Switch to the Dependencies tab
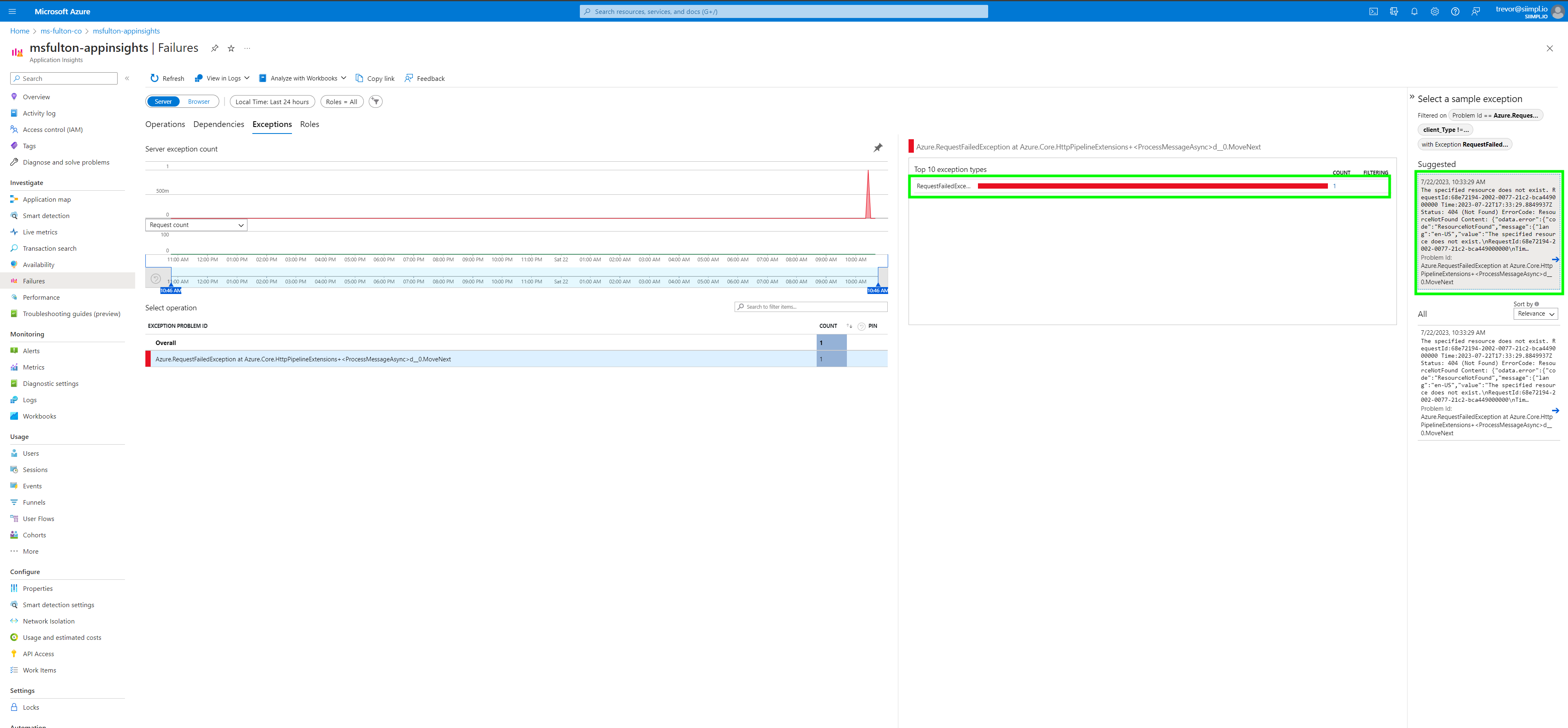Image resolution: width=1568 pixels, height=728 pixels. (218, 124)
